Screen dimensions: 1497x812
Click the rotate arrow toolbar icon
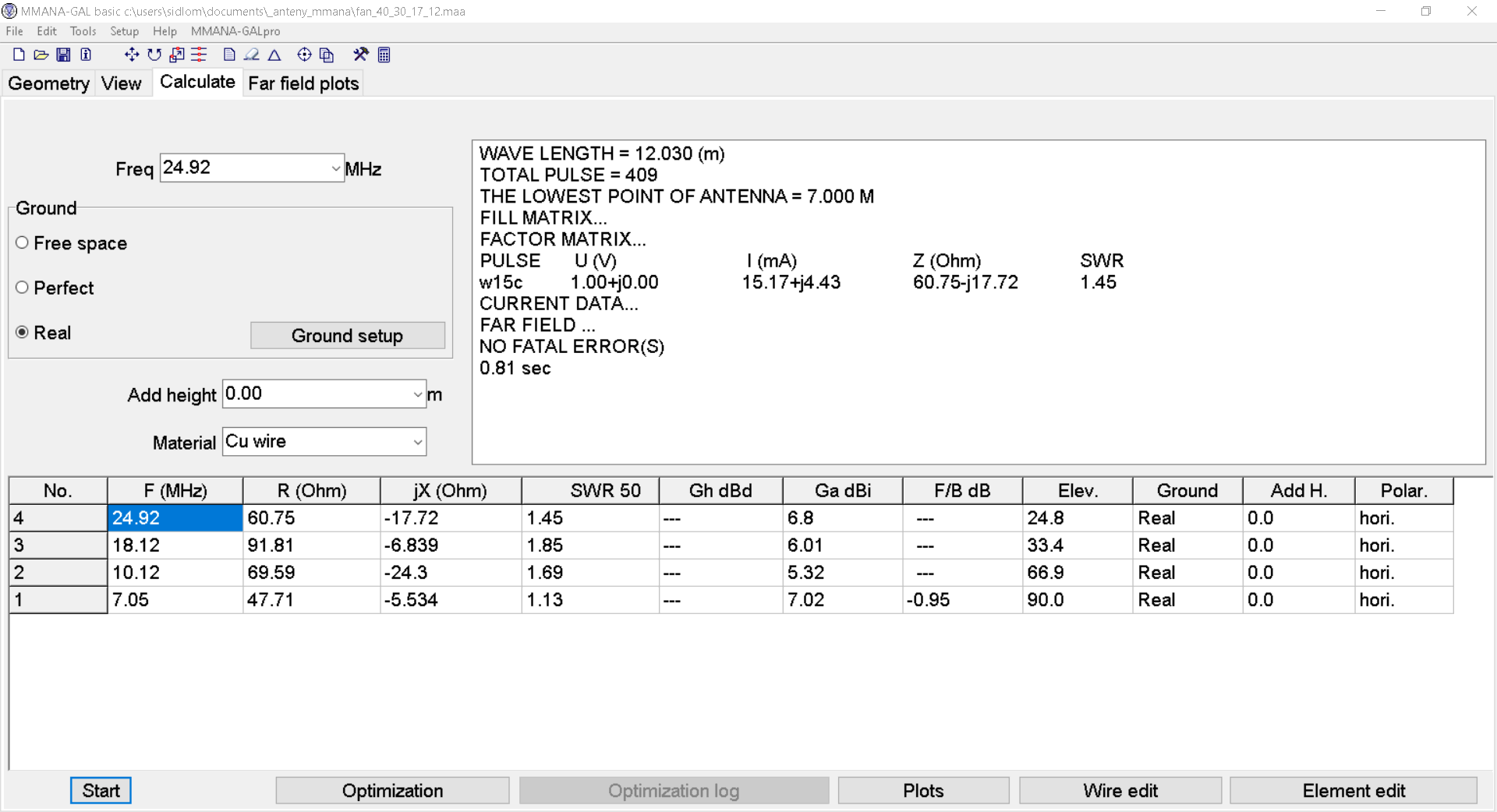click(154, 55)
